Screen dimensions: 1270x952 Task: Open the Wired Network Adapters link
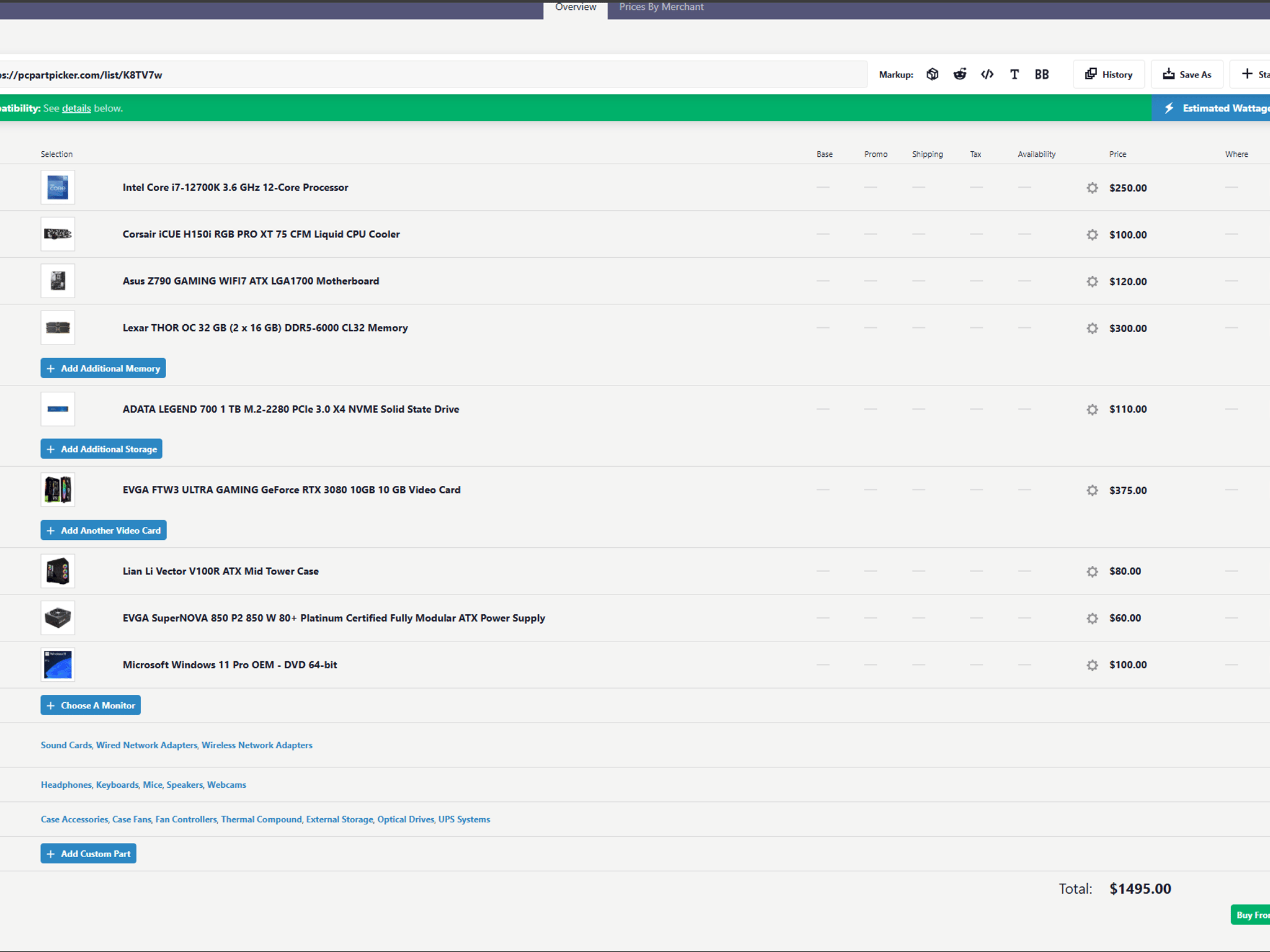pos(146,745)
